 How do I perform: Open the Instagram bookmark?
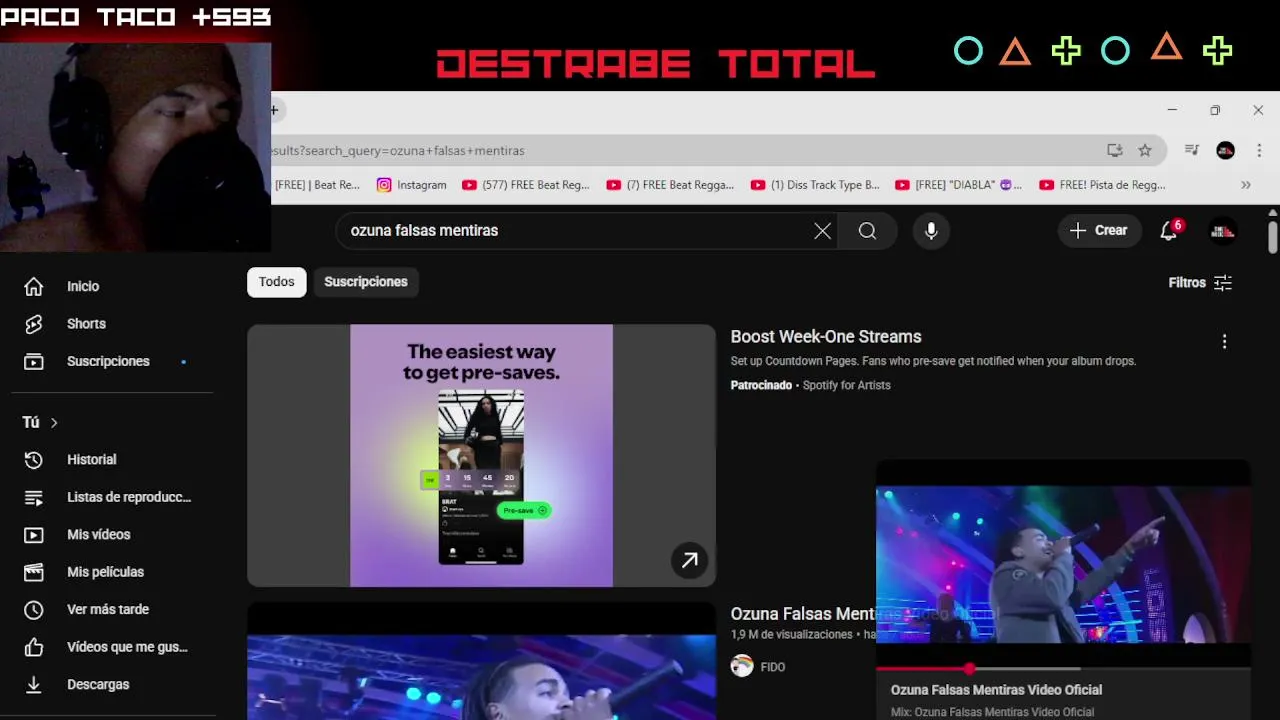[412, 185]
